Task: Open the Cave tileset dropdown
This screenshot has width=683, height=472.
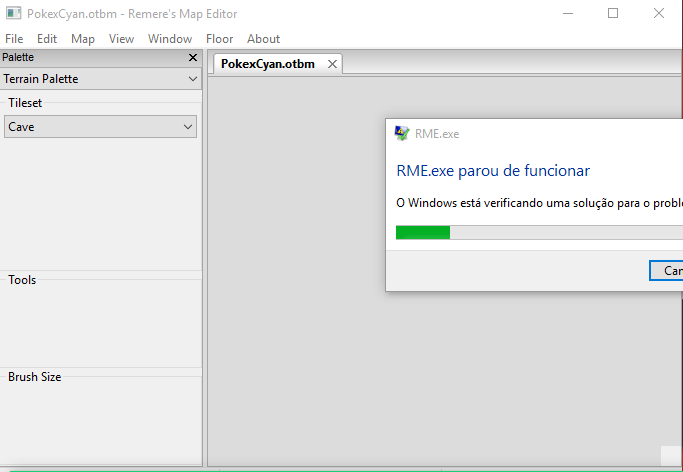Action: (101, 127)
